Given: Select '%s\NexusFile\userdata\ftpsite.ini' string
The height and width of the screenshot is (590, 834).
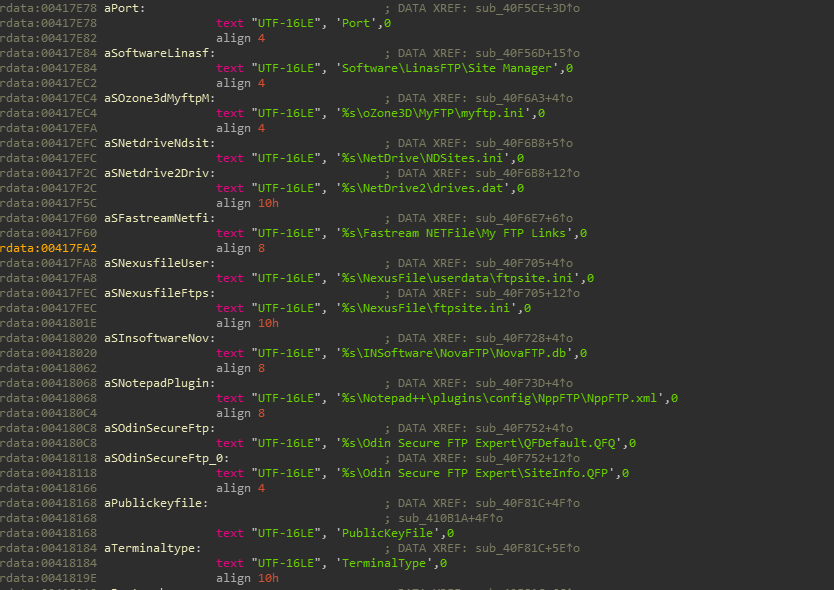Looking at the screenshot, I should coord(457,278).
